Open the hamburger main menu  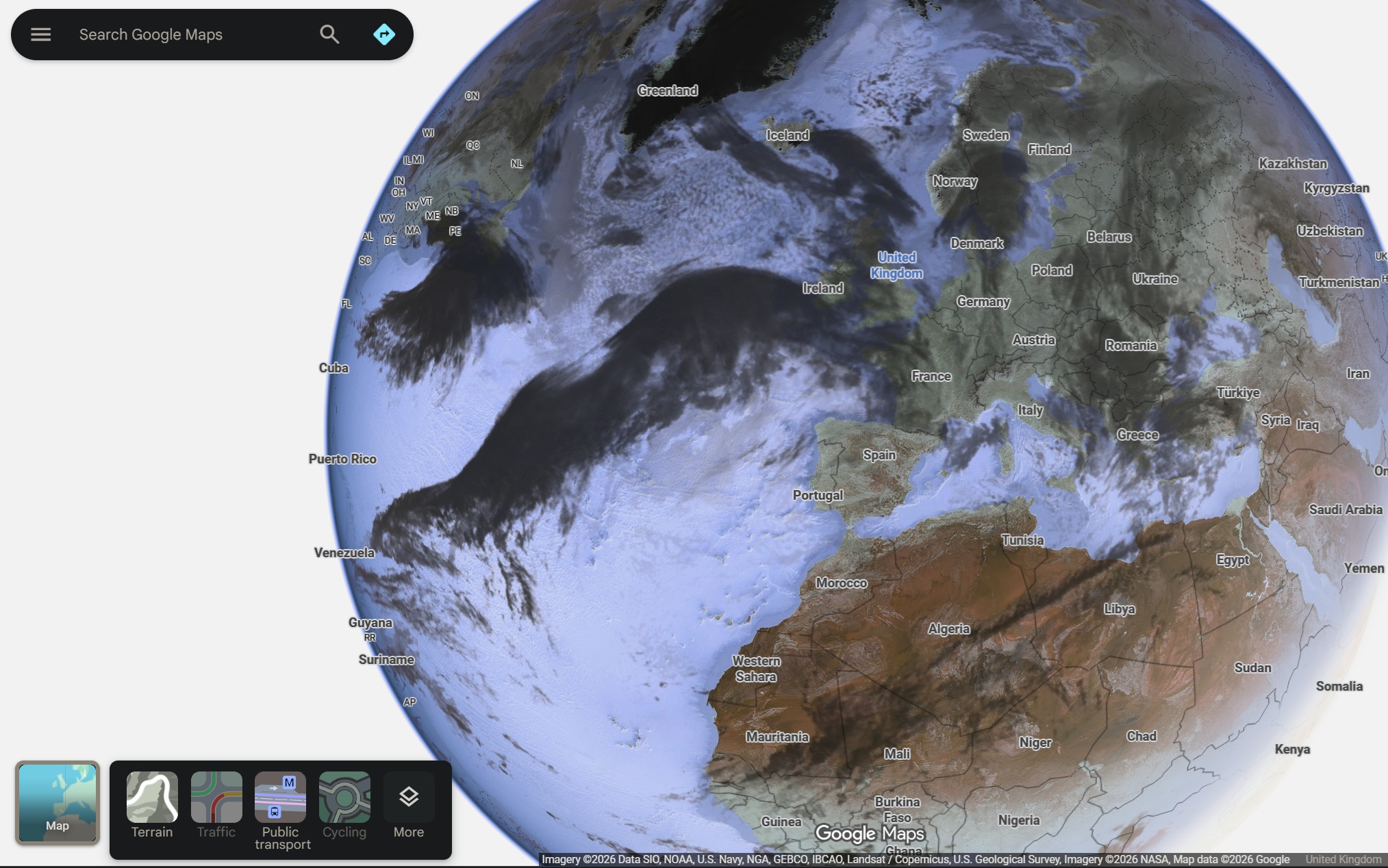(x=41, y=34)
